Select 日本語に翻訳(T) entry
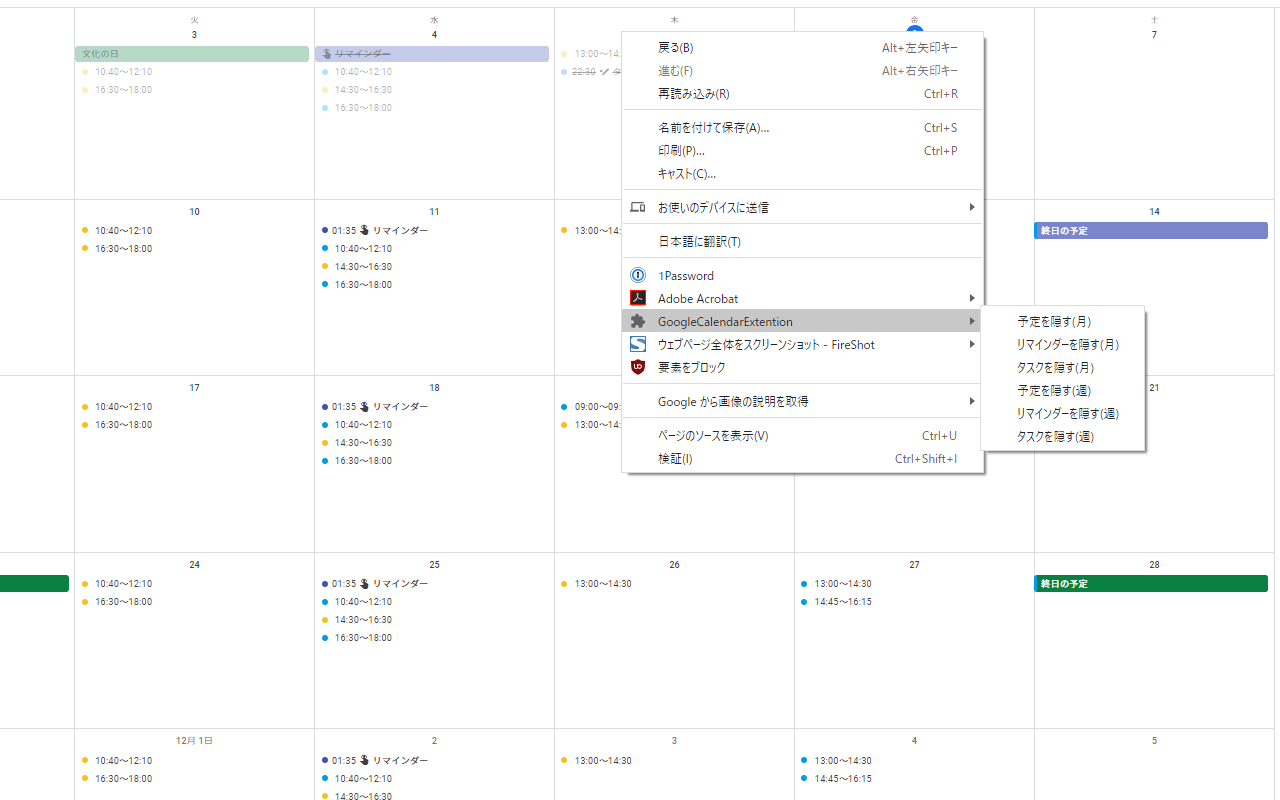This screenshot has height=800, width=1280. (803, 241)
